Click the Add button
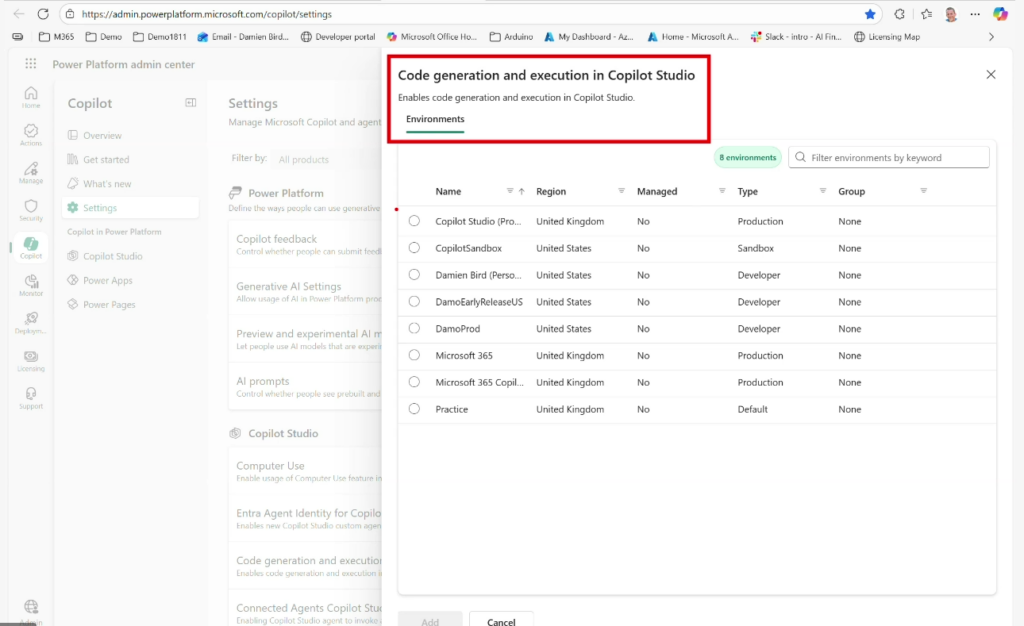The height and width of the screenshot is (626, 1024). click(x=430, y=621)
